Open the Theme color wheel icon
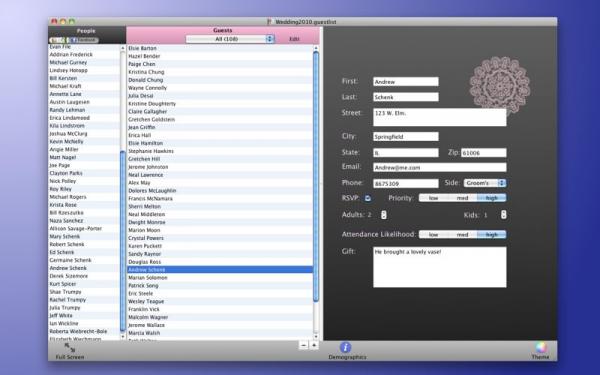This screenshot has width=600, height=375. tap(541, 347)
